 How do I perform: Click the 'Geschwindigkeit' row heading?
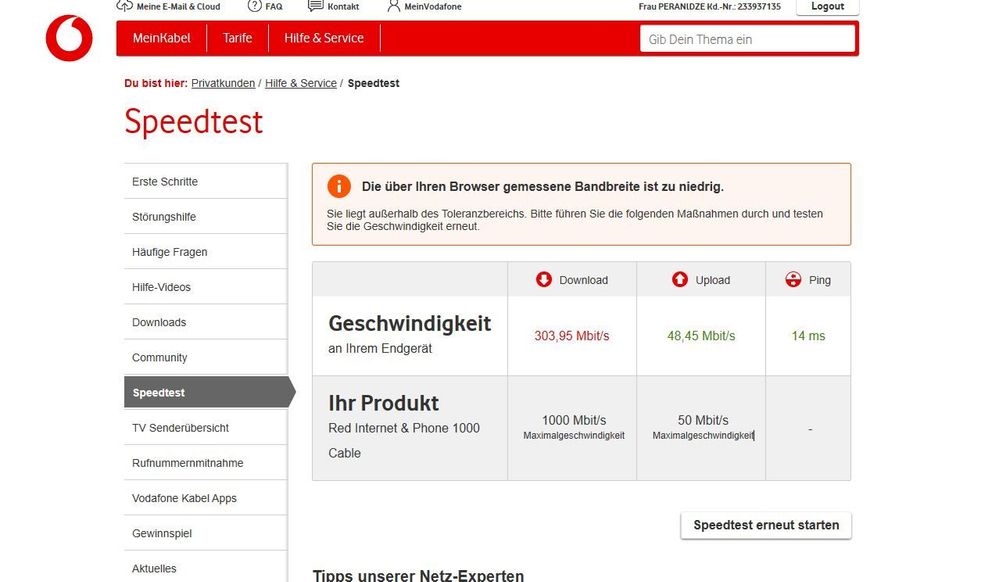[x=410, y=324]
